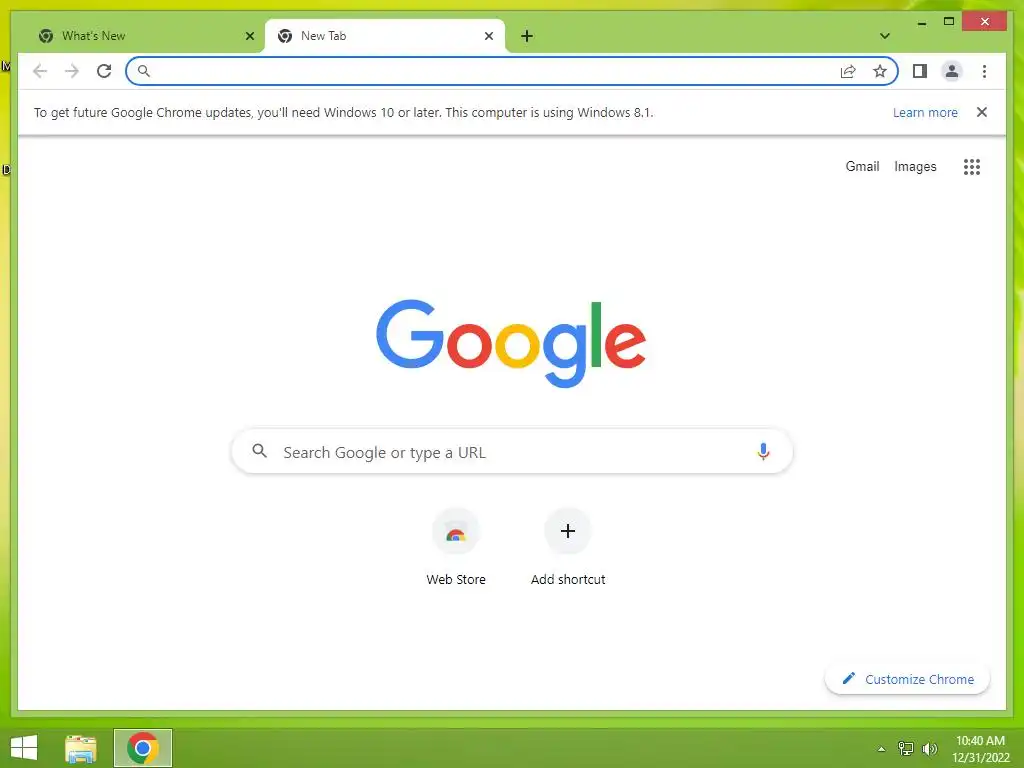Click the Search Google or type a URL box
This screenshot has height=768, width=1024.
(x=512, y=451)
